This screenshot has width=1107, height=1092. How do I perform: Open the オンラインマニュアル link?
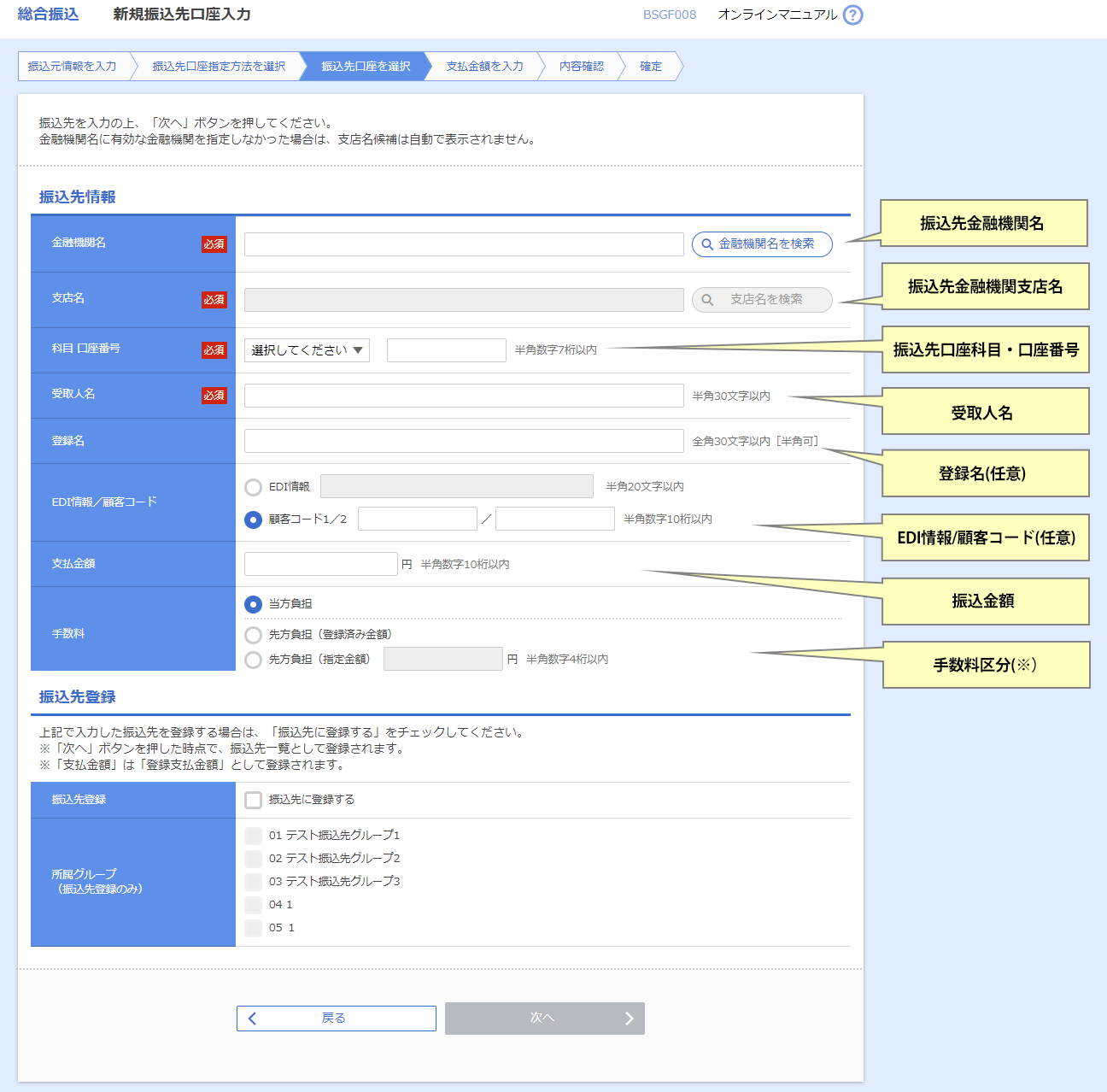[x=777, y=15]
